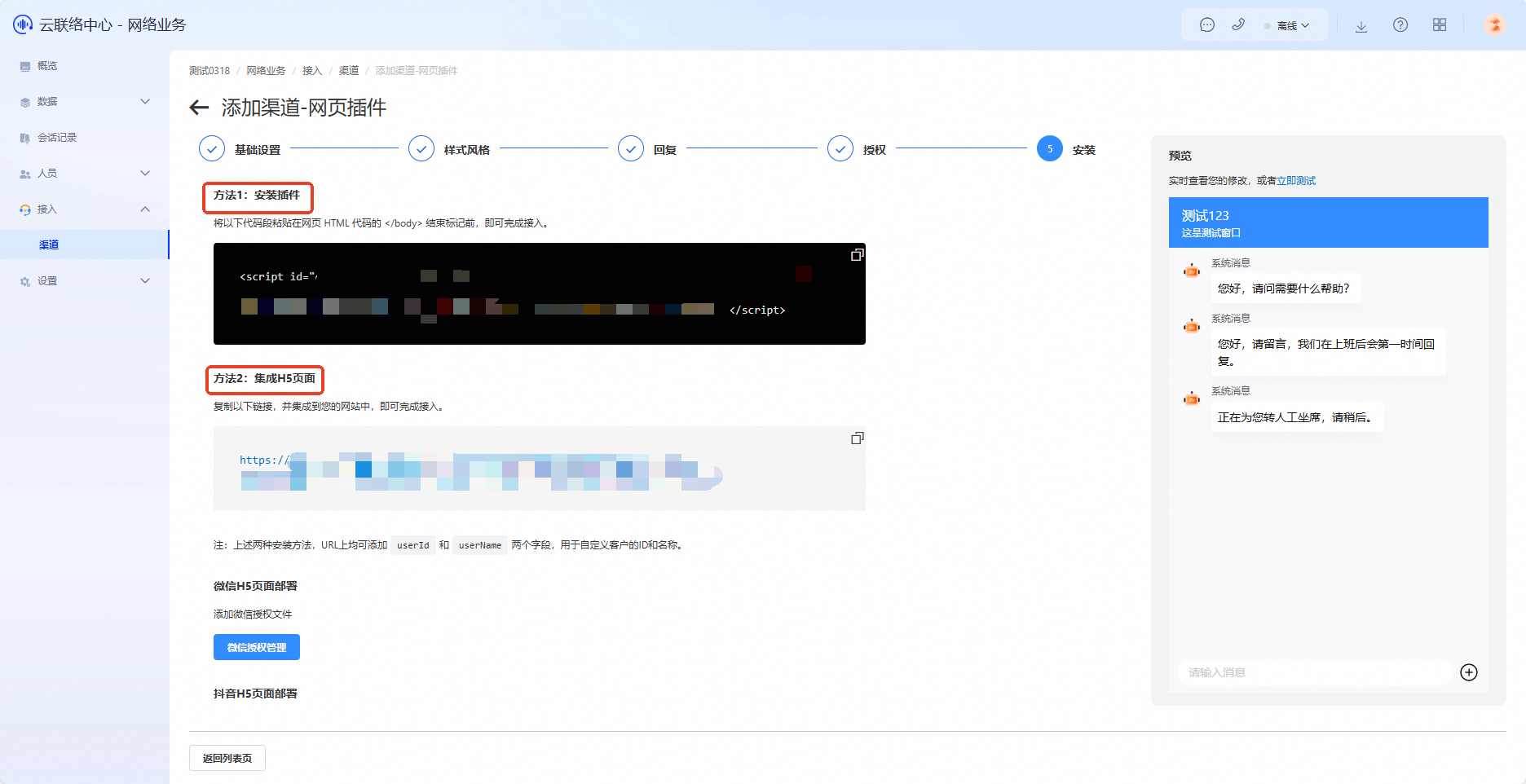Copy the script code snippet
The width and height of the screenshot is (1526, 784).
(x=857, y=255)
